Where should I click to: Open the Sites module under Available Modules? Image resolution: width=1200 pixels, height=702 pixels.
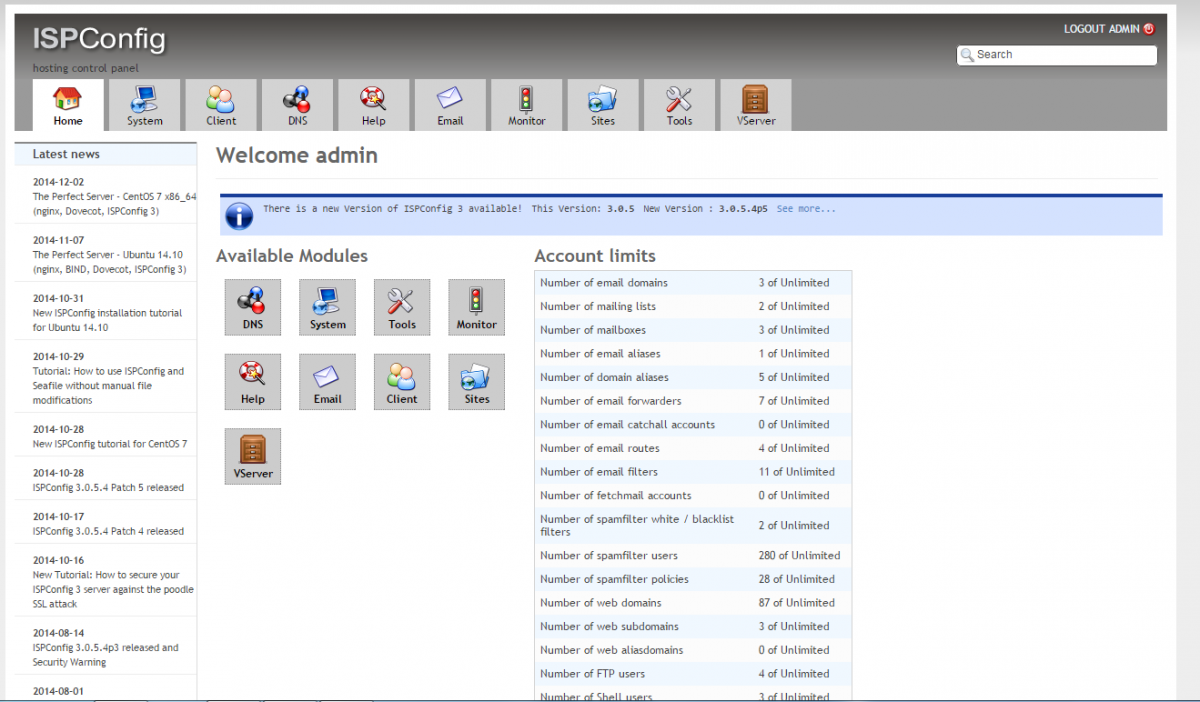[477, 382]
